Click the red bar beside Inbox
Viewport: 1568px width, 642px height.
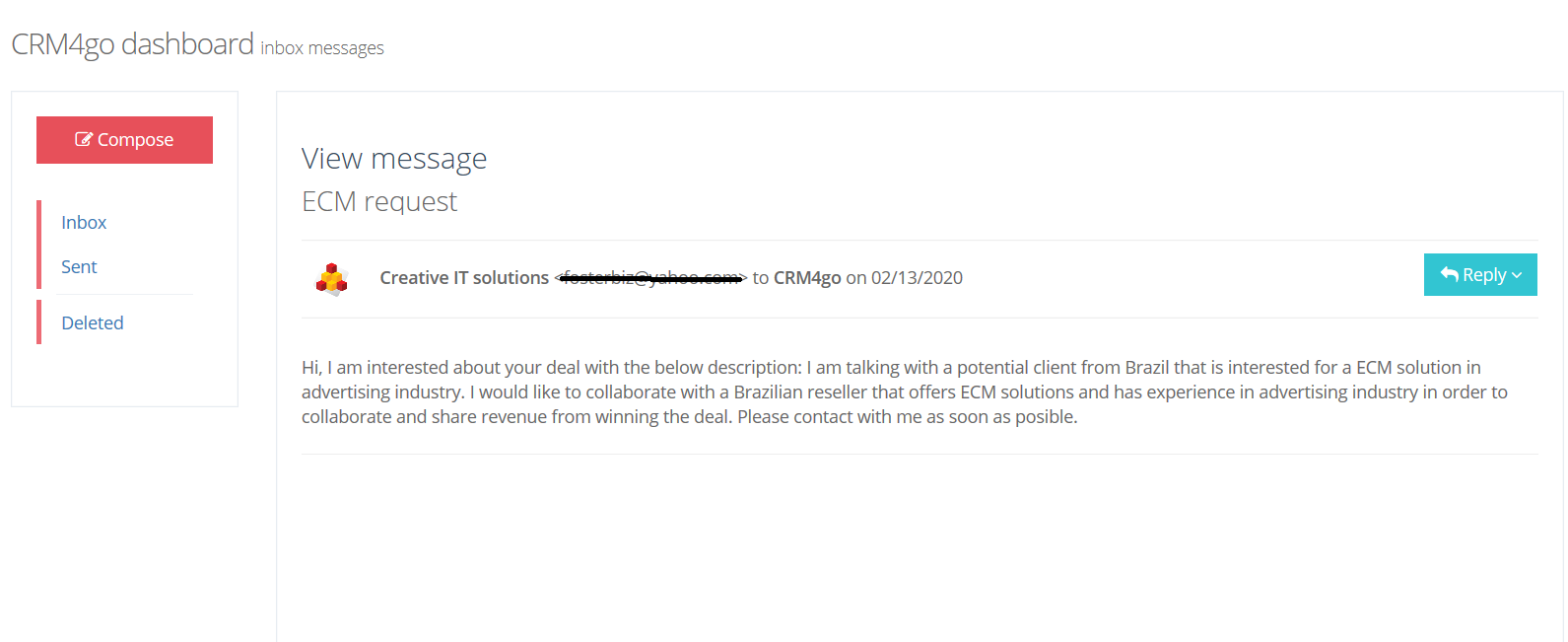pyautogui.click(x=39, y=223)
